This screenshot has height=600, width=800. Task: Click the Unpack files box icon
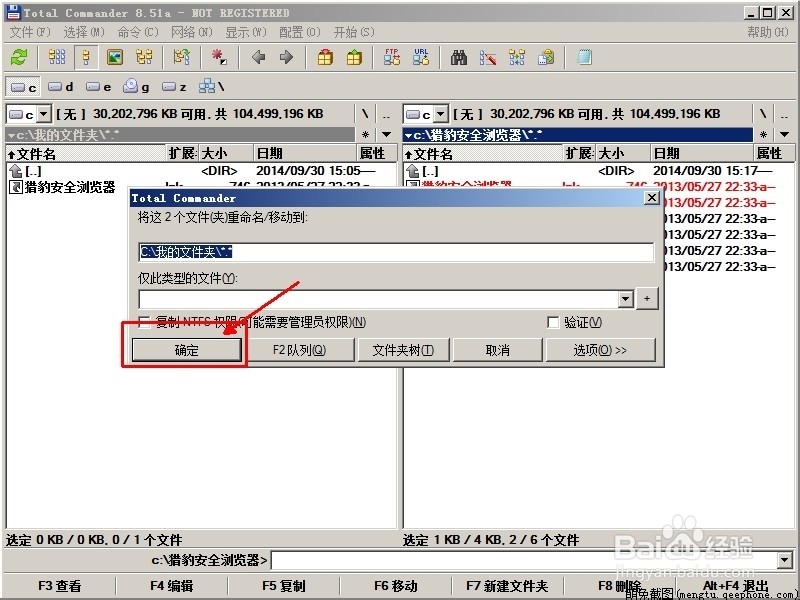(x=354, y=57)
